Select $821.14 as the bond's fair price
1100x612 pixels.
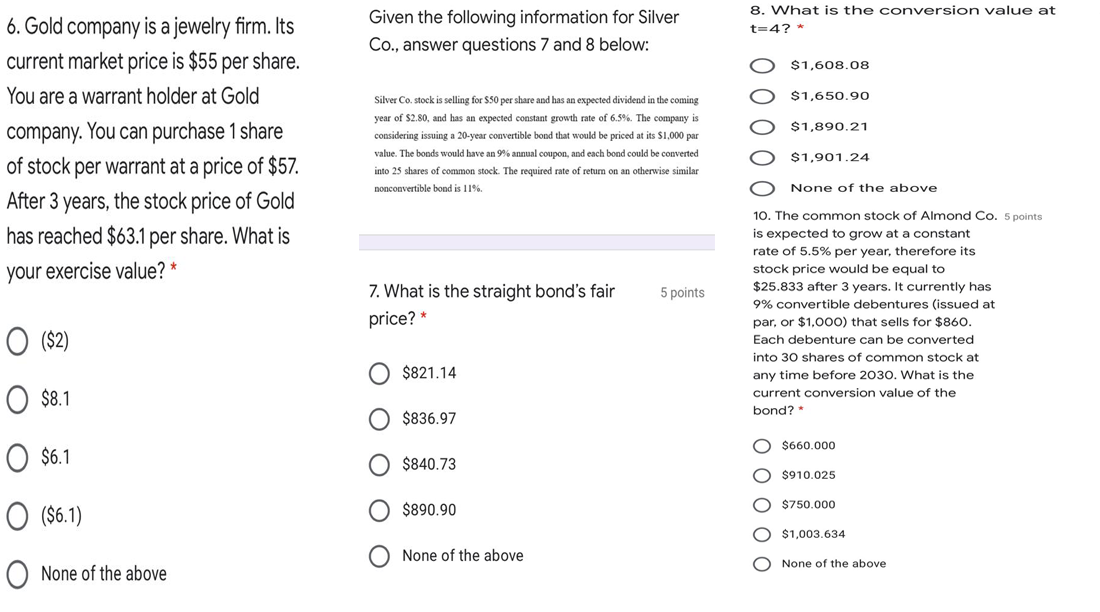pyautogui.click(x=379, y=373)
